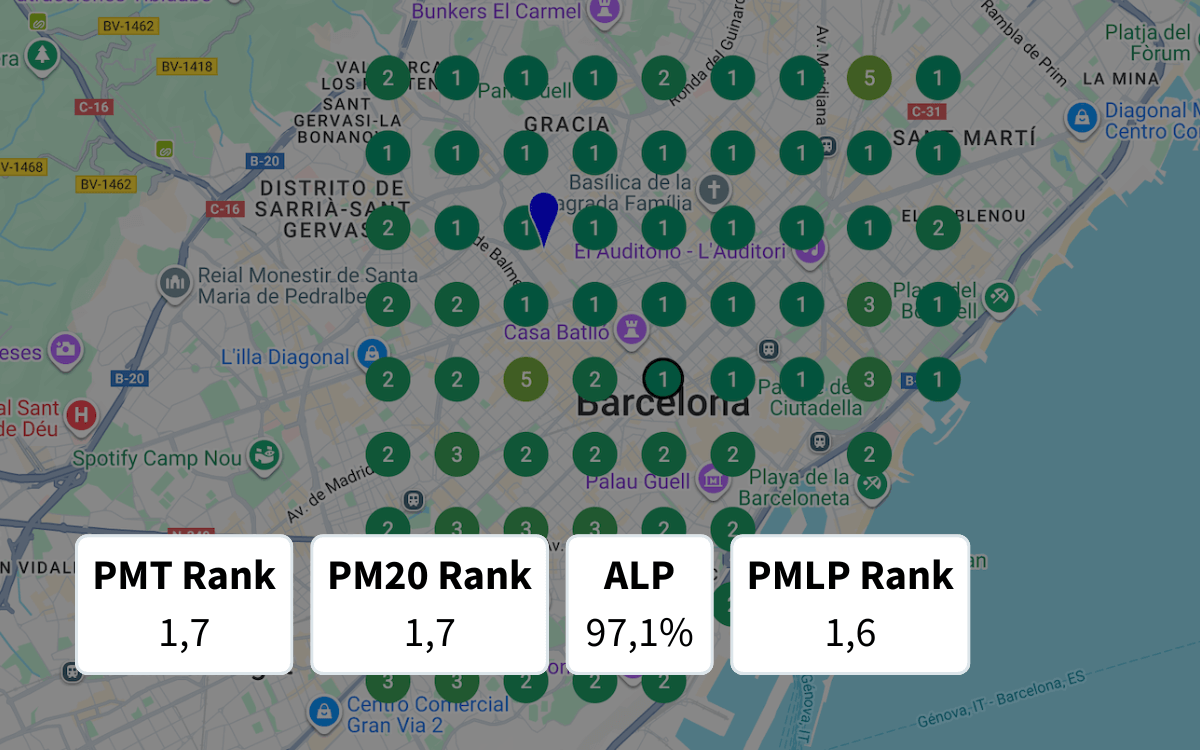The height and width of the screenshot is (750, 1200).
Task: Click the purple camera attraction icon
Action: tap(67, 350)
